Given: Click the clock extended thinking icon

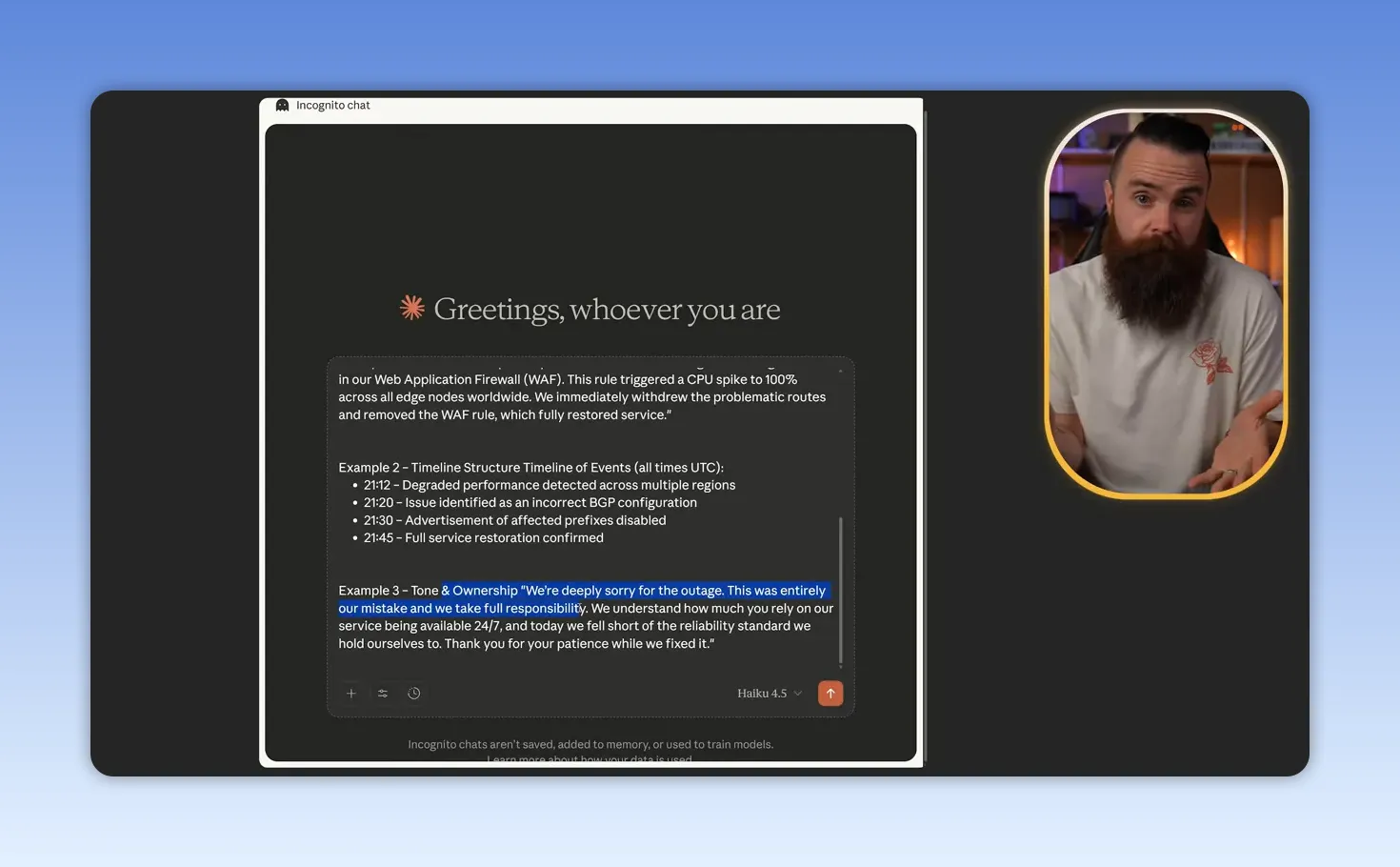Looking at the screenshot, I should click(414, 694).
